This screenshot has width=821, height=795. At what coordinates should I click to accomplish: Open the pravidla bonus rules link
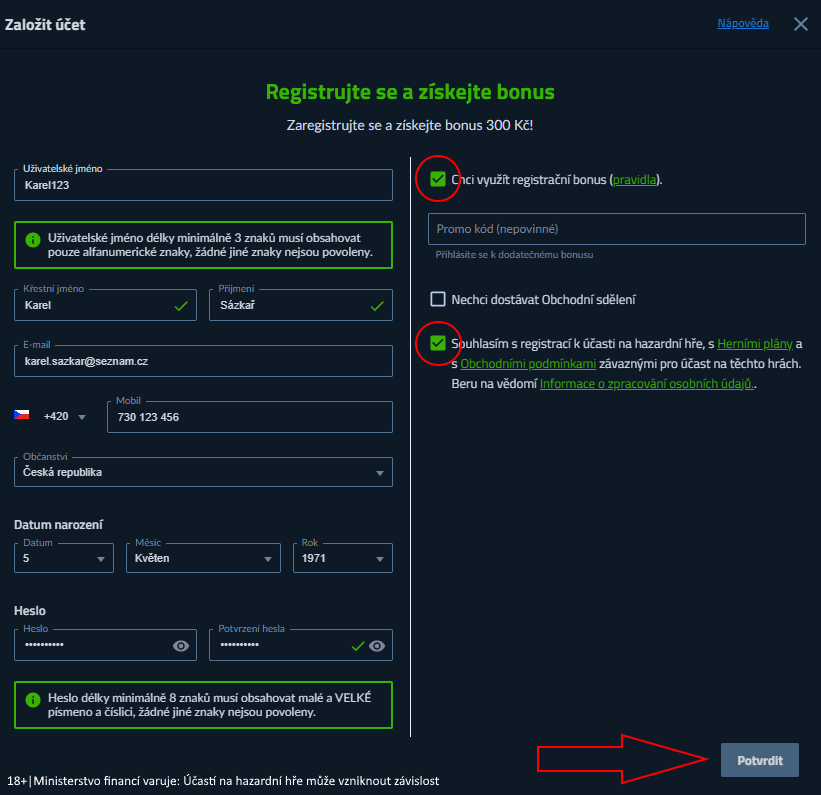tap(634, 180)
